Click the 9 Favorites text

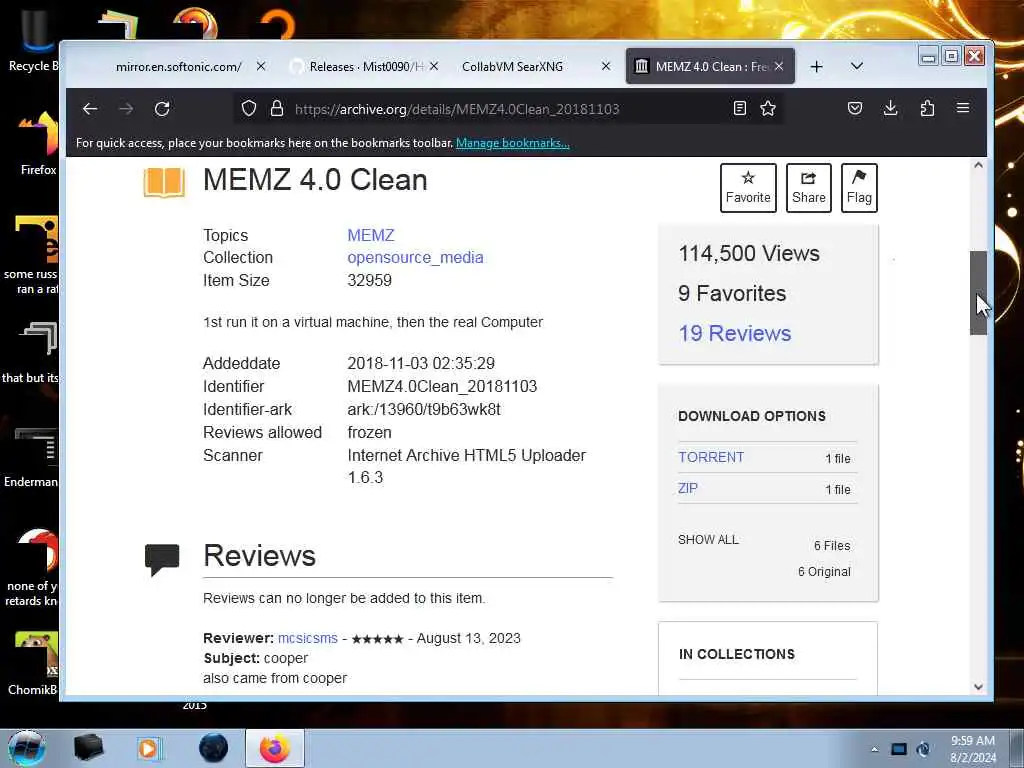point(731,293)
